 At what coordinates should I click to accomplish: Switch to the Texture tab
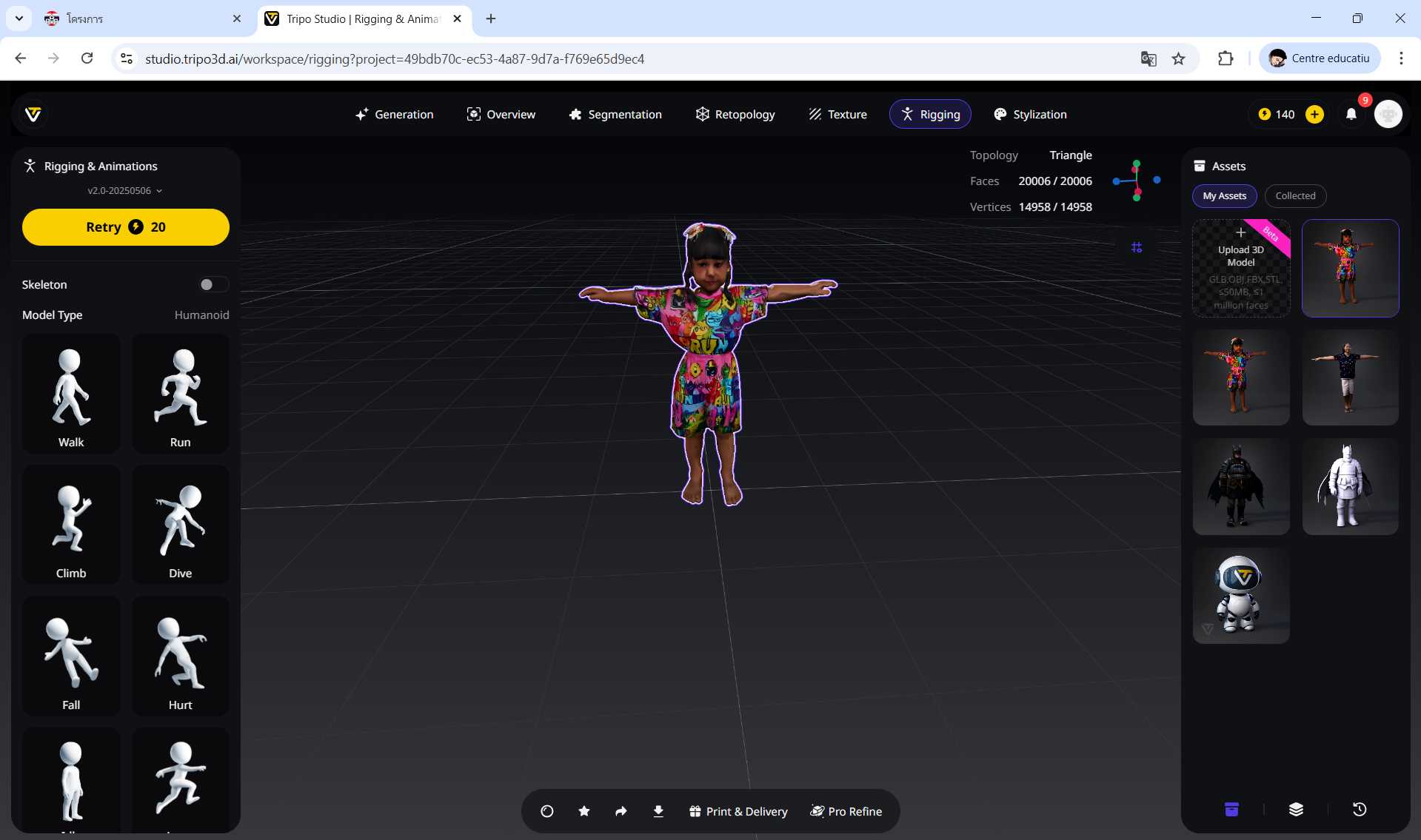click(837, 114)
